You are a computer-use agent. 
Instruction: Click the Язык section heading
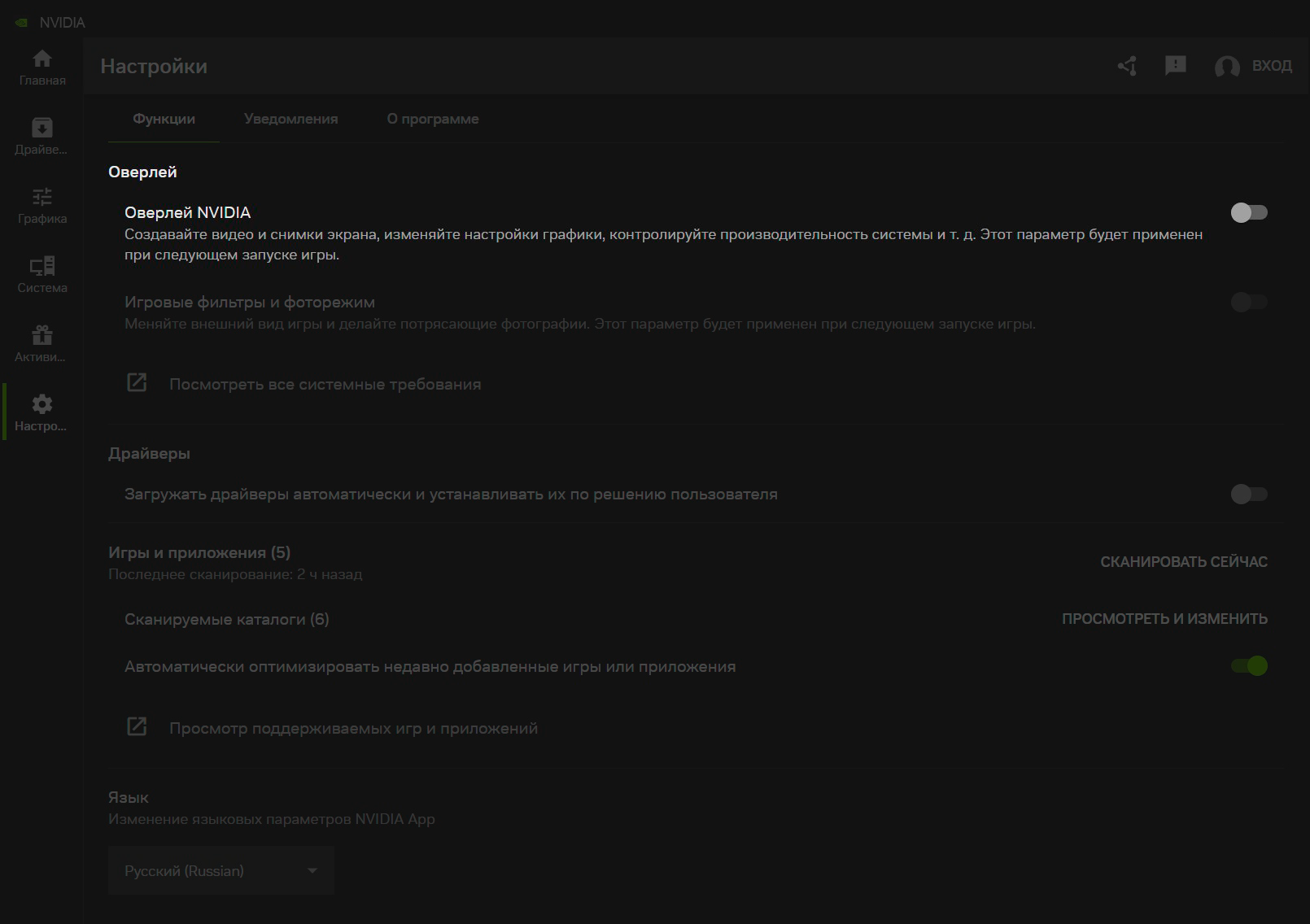point(129,797)
